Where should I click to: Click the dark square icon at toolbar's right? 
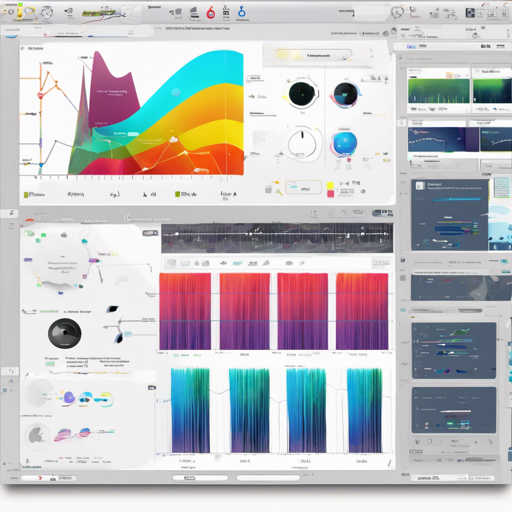[470, 13]
